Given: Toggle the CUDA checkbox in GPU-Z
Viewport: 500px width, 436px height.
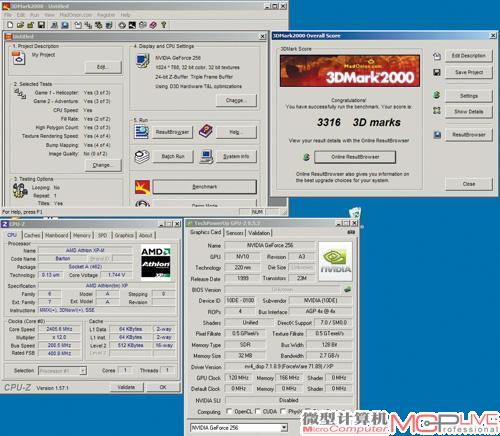Looking at the screenshot, I should tap(257, 411).
